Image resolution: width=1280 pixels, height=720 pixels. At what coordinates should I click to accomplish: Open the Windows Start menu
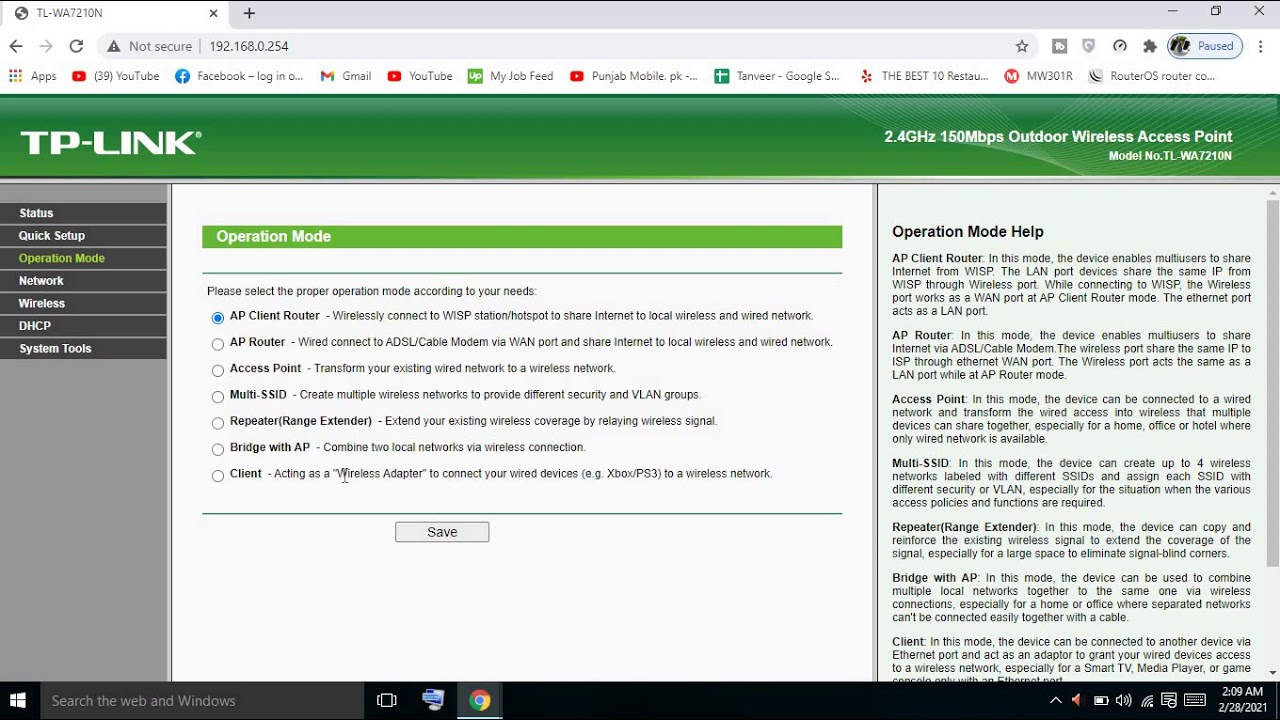(x=16, y=700)
